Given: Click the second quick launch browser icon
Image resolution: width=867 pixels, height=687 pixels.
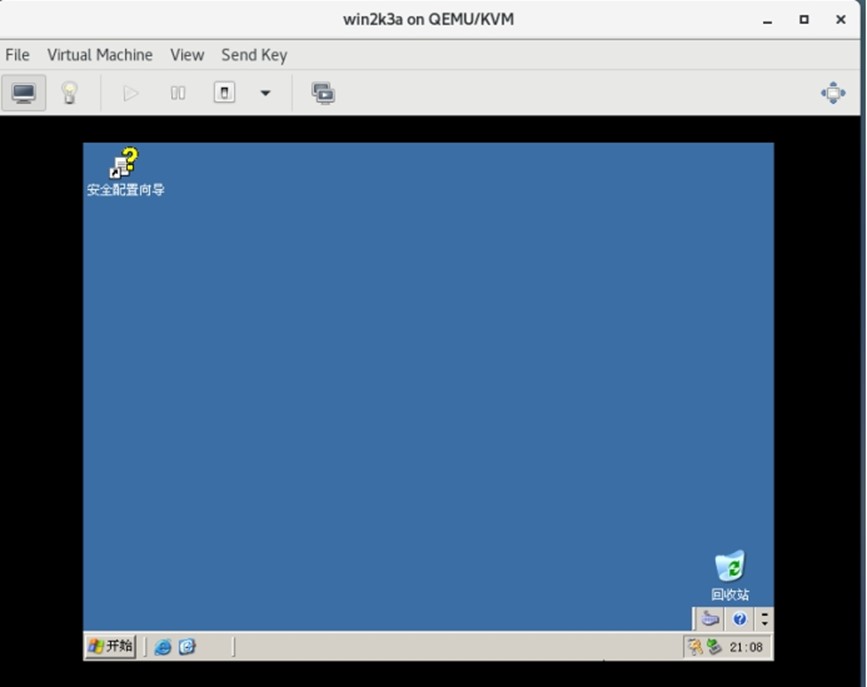Looking at the screenshot, I should coord(187,647).
